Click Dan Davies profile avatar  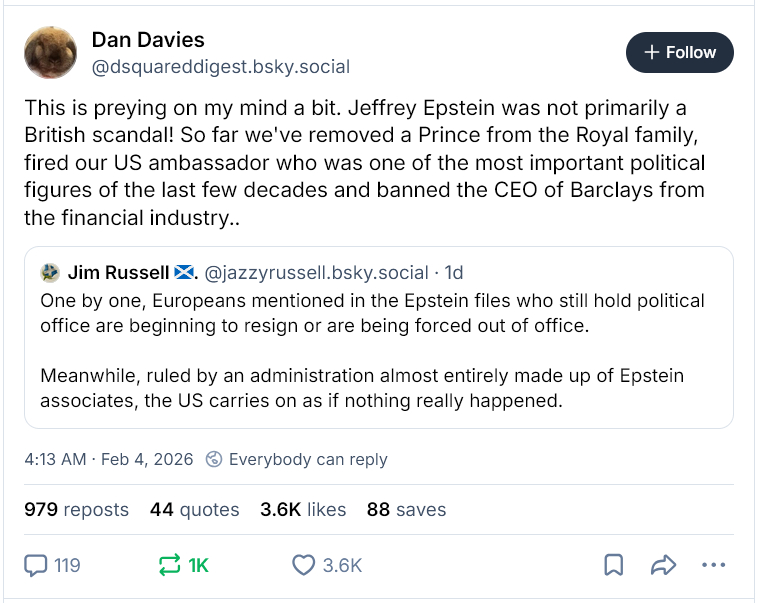click(51, 53)
